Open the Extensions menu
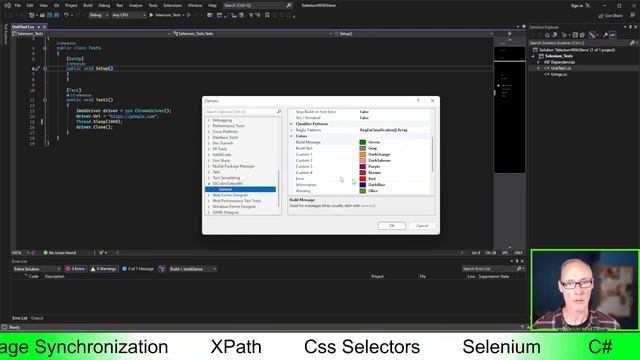 pyautogui.click(x=172, y=5)
